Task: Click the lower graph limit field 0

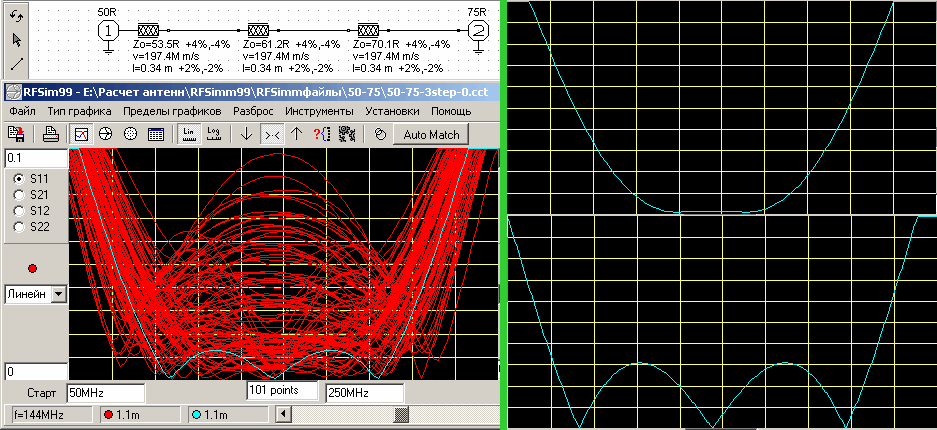Action: pyautogui.click(x=35, y=371)
